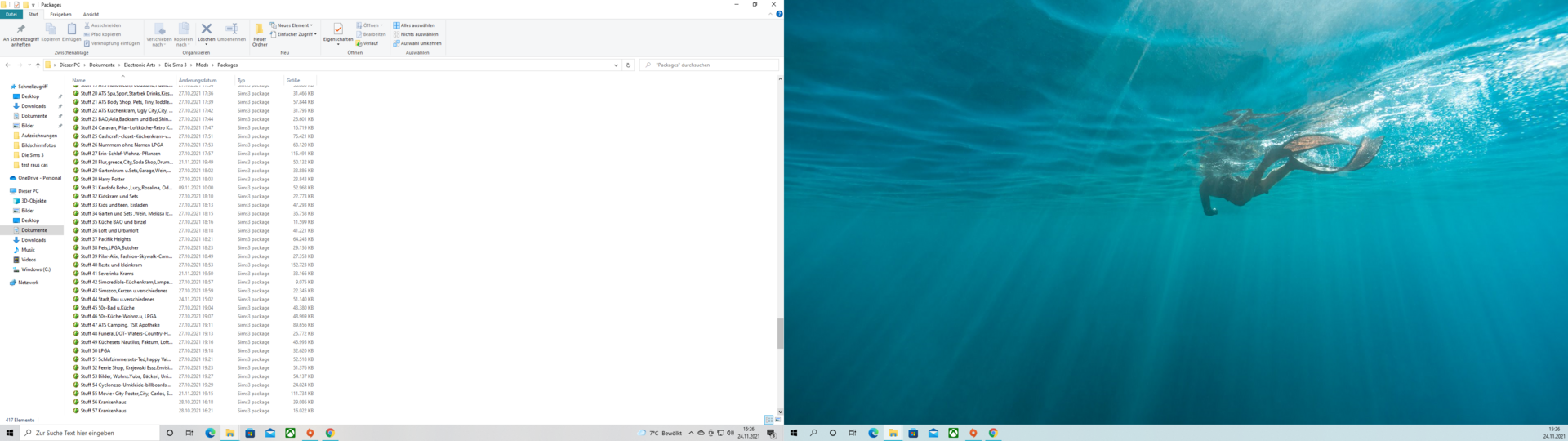Open Eigenschaften checkmark icon
Screen dimensions: 1568x441
point(338,29)
